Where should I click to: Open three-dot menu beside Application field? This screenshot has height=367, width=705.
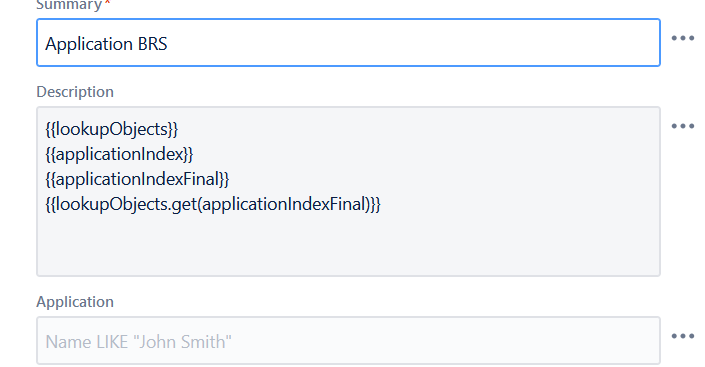(x=683, y=336)
